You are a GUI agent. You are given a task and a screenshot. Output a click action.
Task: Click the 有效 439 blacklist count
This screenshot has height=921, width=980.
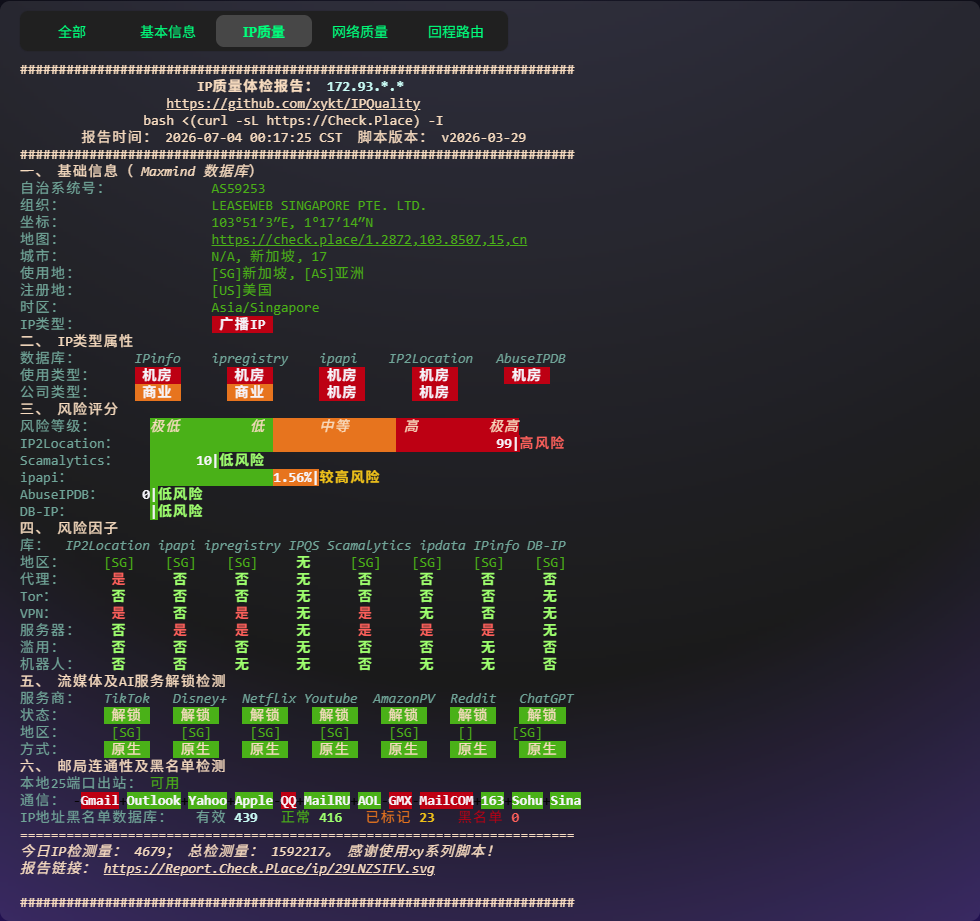click(x=227, y=817)
